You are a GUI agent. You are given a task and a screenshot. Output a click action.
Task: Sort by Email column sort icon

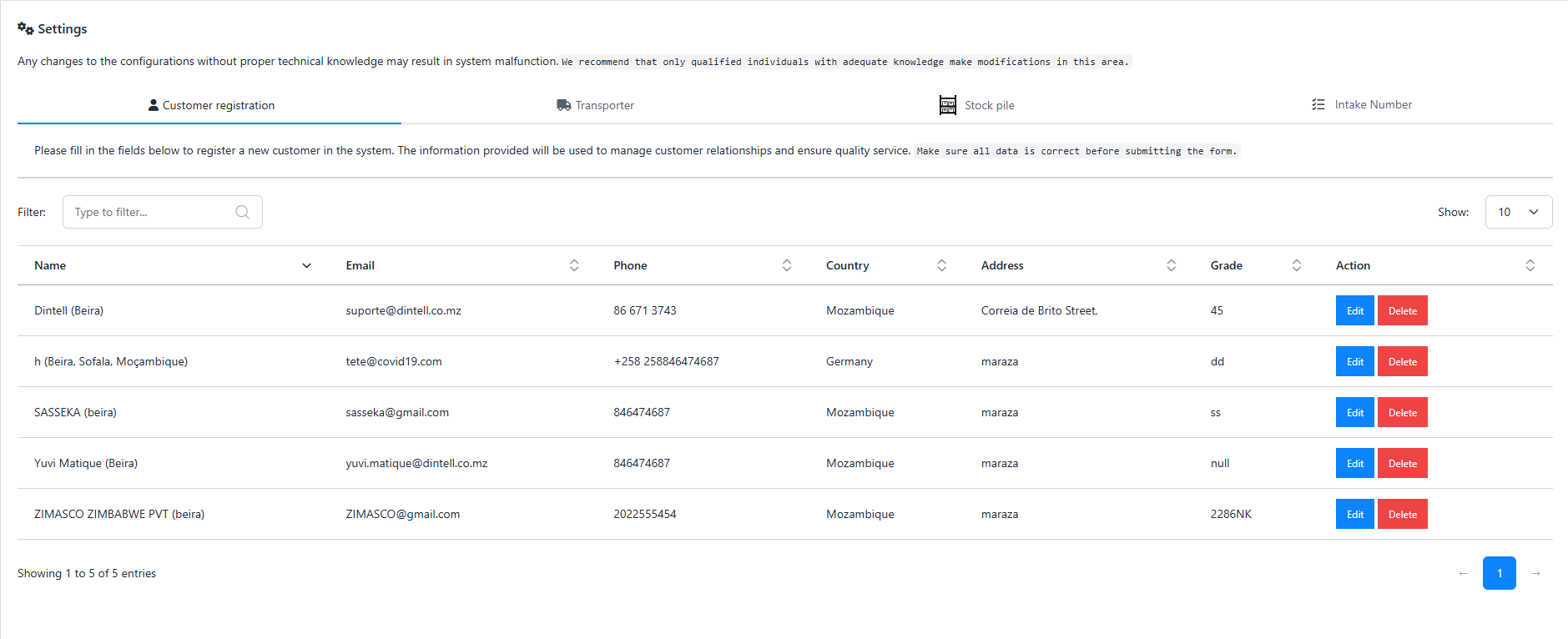574,265
